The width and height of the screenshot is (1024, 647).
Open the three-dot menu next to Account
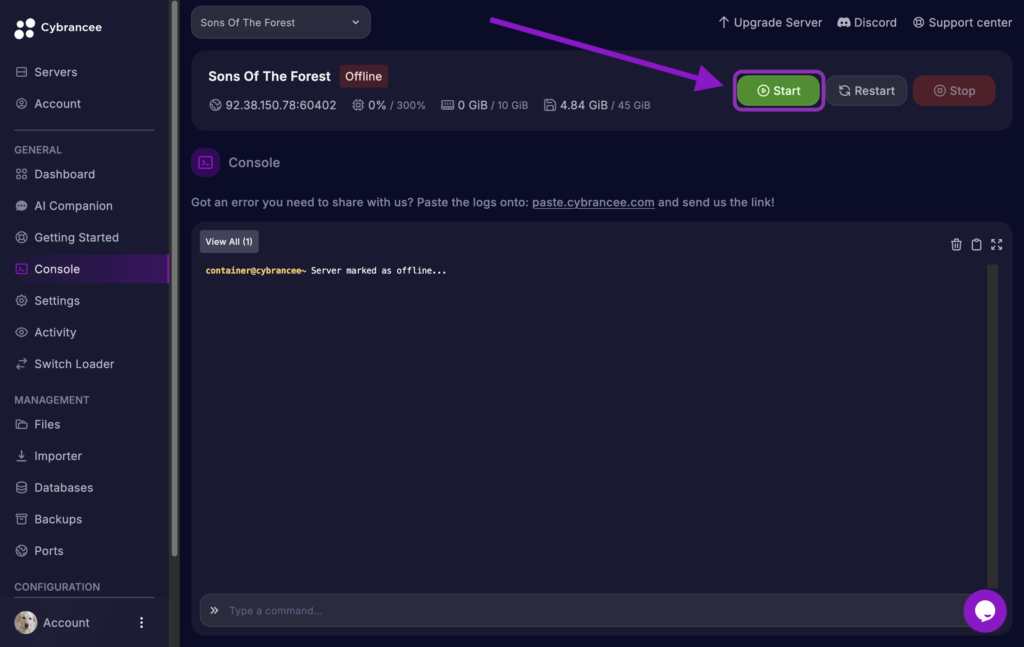click(141, 622)
